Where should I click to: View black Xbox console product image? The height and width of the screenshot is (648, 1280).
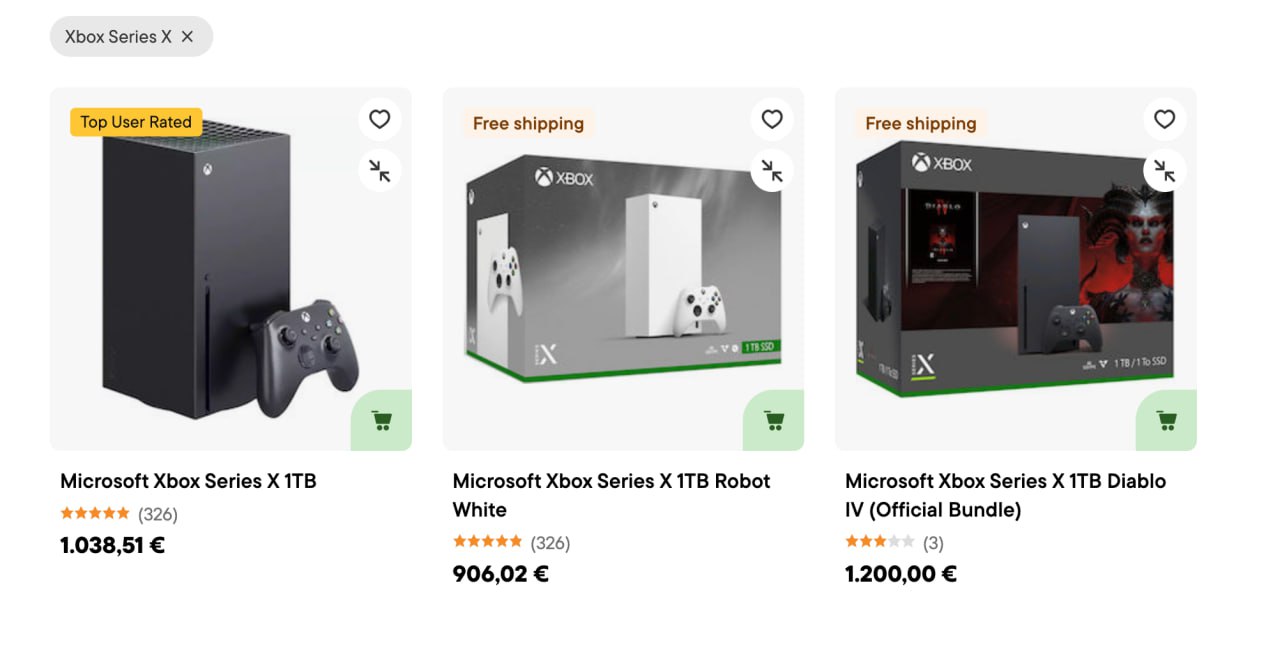(x=231, y=269)
